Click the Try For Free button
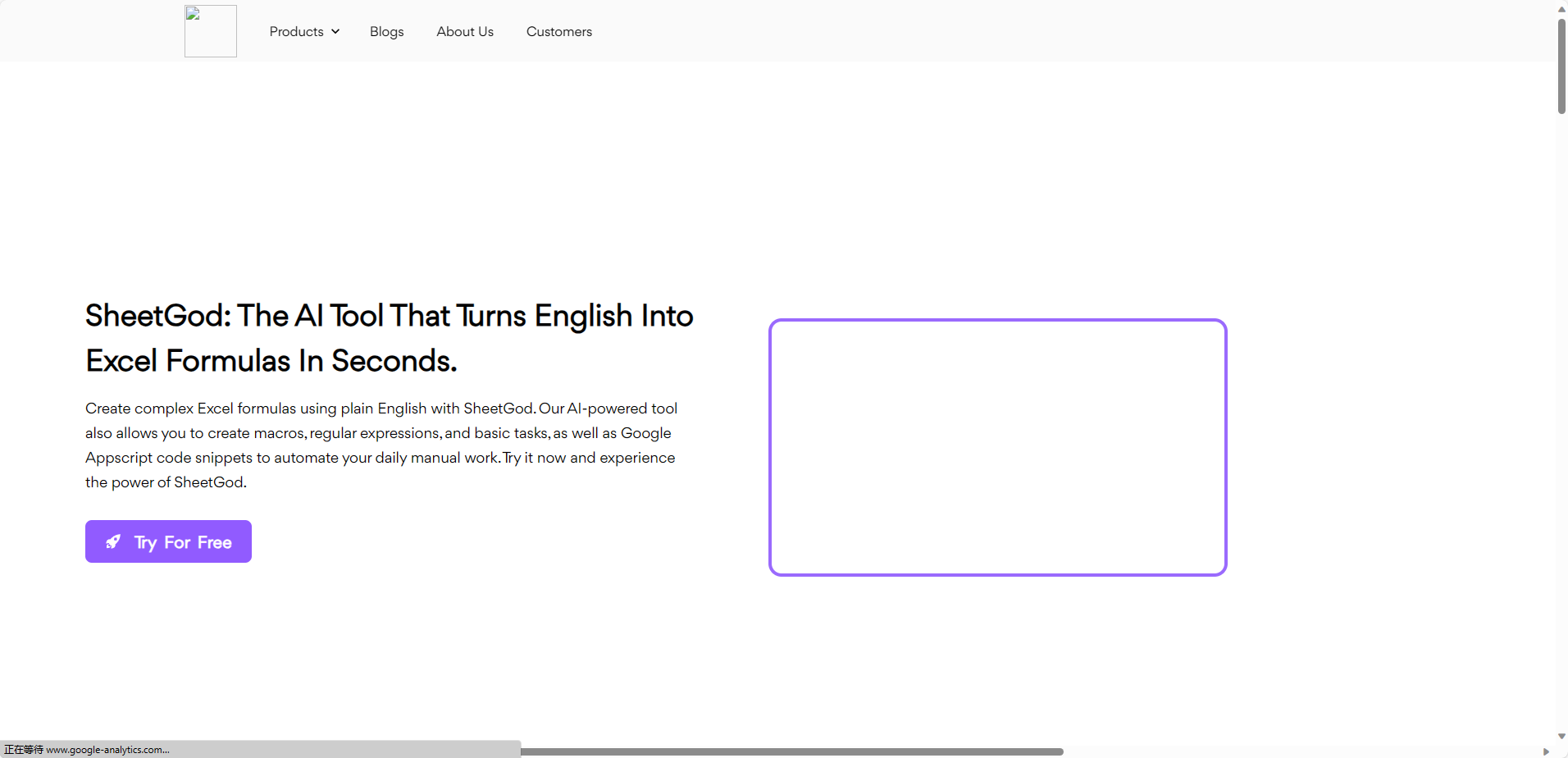The width and height of the screenshot is (1568, 758). coord(168,541)
